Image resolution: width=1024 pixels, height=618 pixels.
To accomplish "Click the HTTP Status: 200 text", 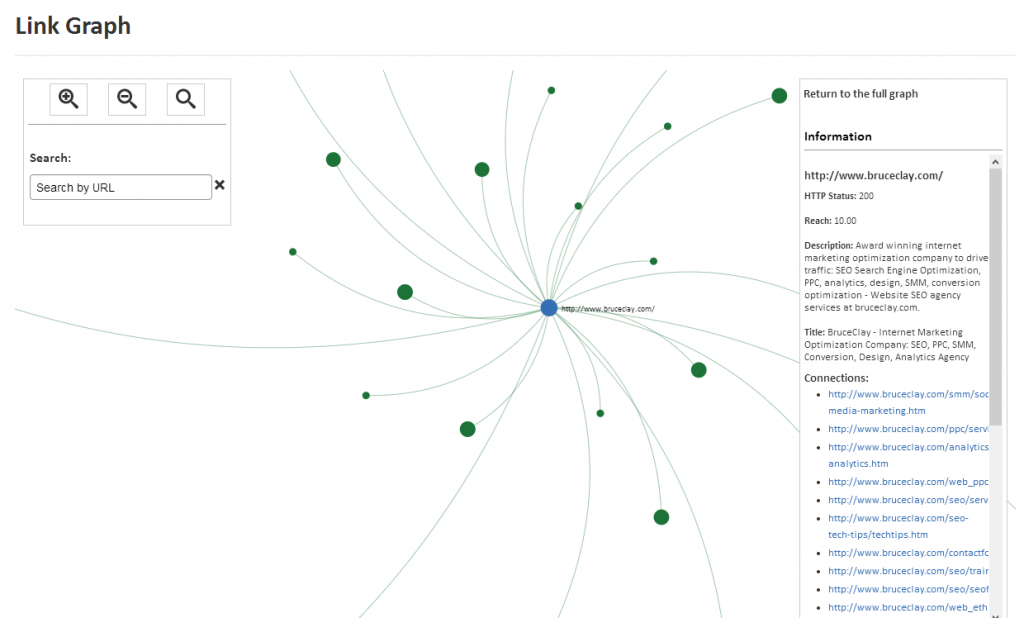I will point(839,196).
